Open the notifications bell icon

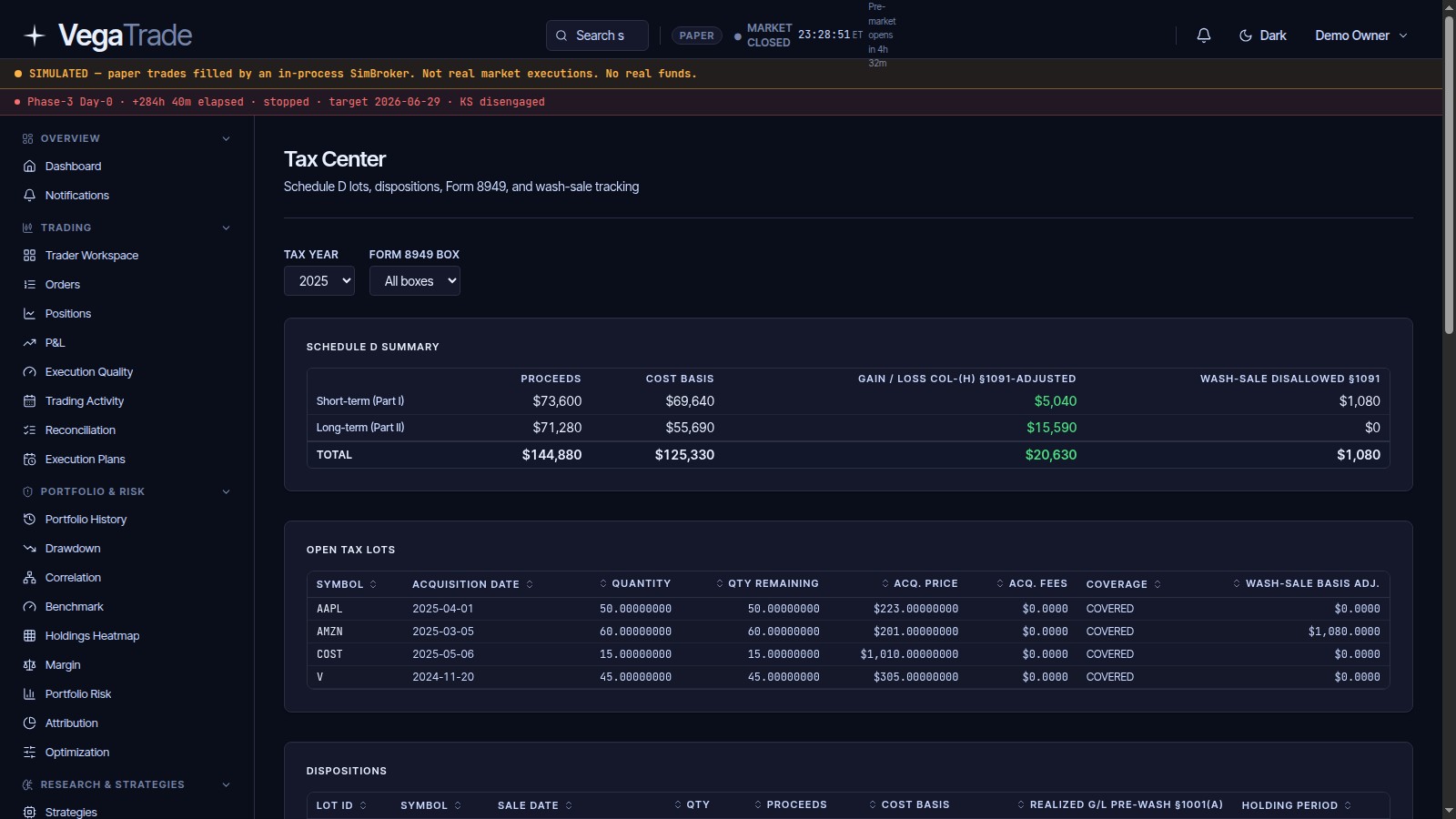click(x=1203, y=35)
